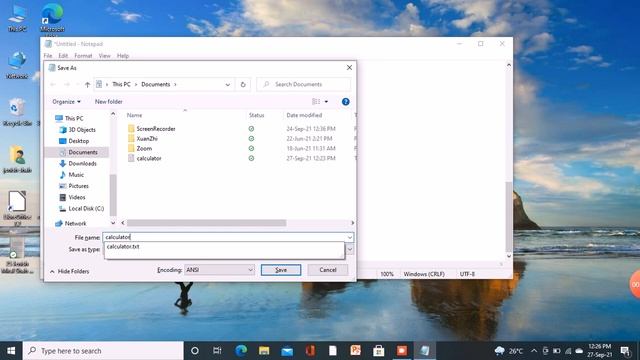Screen dimensions: 640x360
Task: Launch Microsoft Edge from taskbar
Action: pos(241,351)
